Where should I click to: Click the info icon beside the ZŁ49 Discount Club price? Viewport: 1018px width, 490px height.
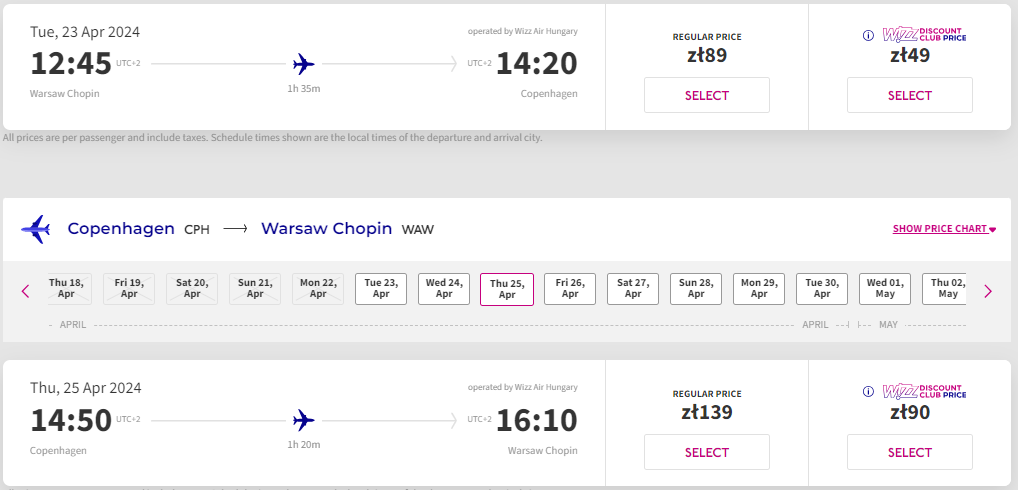868,36
